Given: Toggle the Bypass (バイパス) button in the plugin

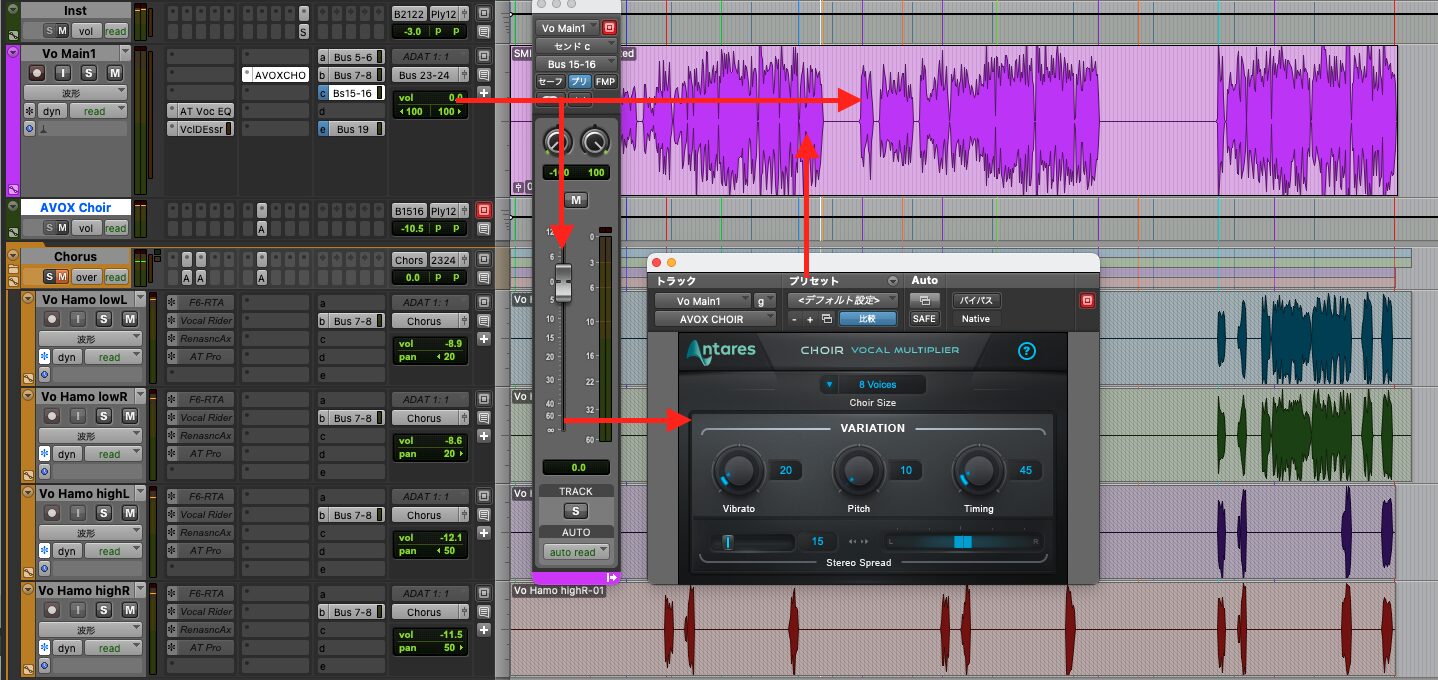Looking at the screenshot, I should tap(975, 300).
